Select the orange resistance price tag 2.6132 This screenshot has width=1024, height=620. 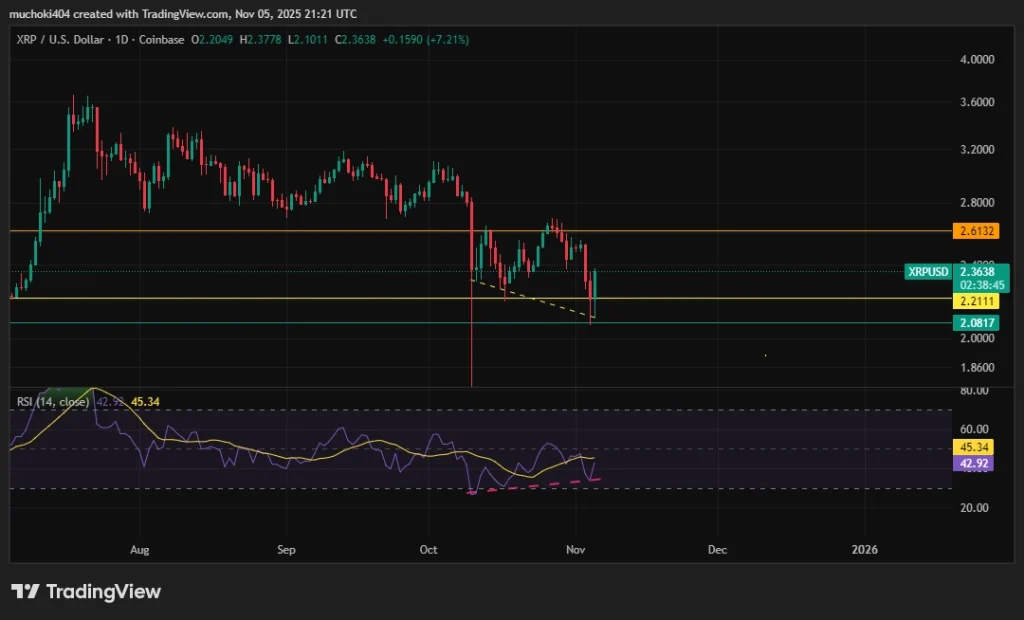pos(975,230)
